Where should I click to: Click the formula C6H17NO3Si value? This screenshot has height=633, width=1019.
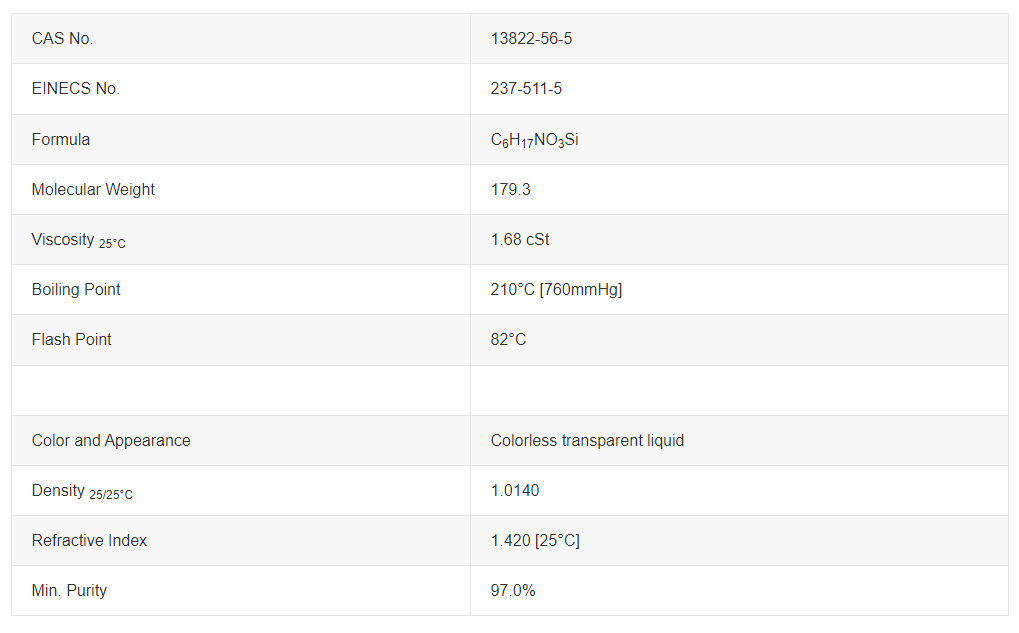click(534, 140)
